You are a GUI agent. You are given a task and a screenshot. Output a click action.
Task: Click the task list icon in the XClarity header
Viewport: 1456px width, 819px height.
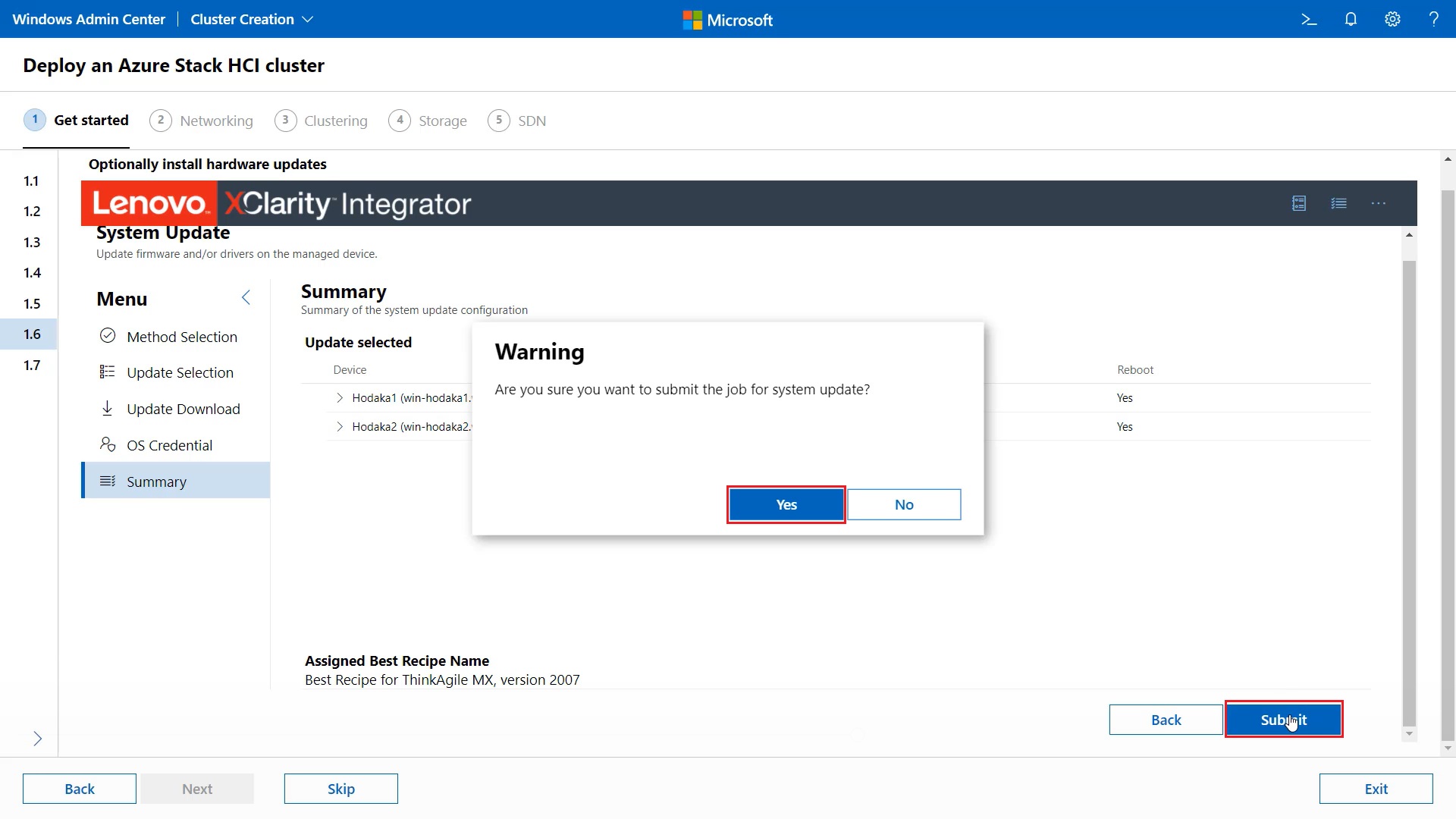click(x=1339, y=203)
